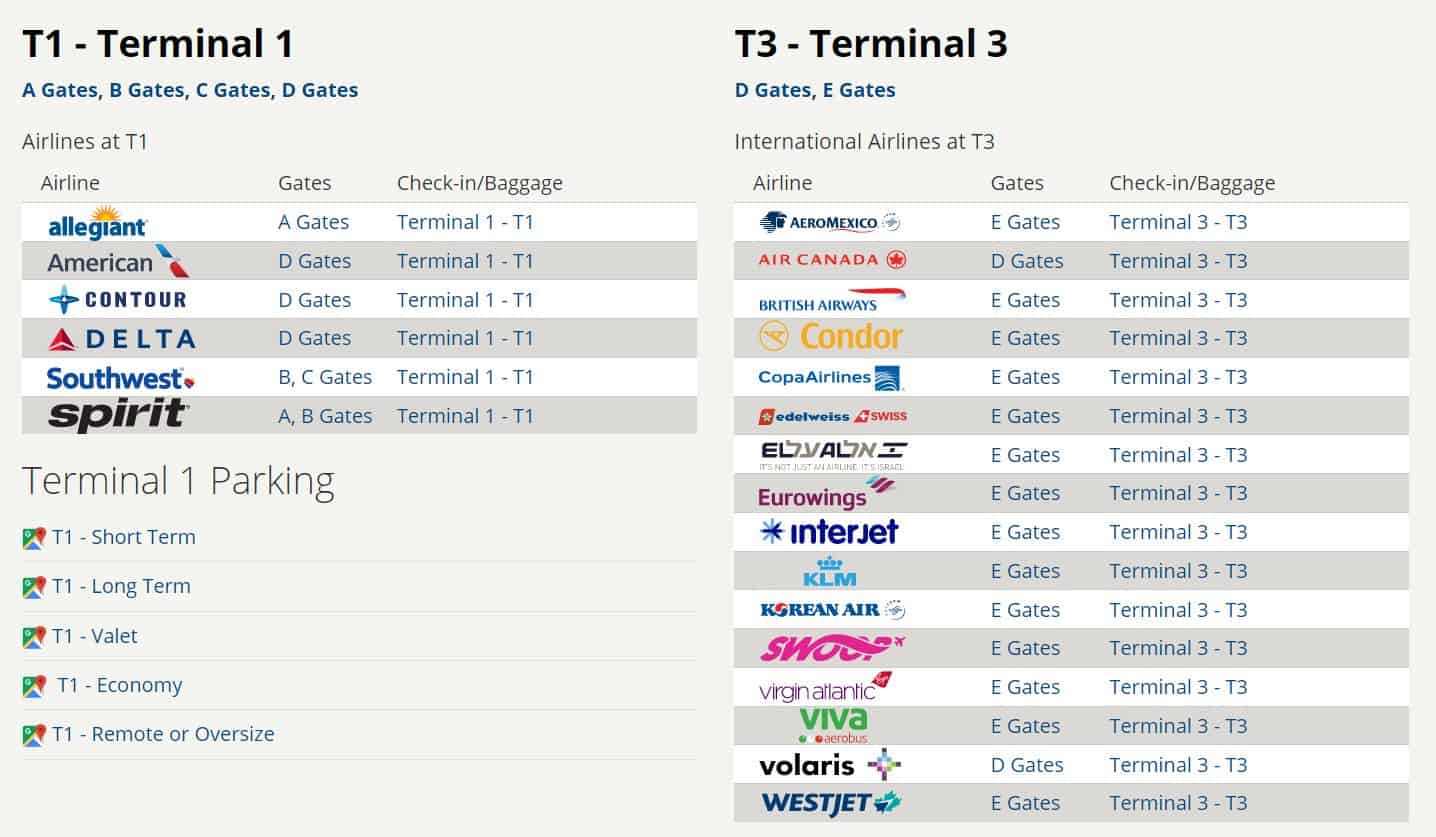Click Air Canada's D Gates link

pyautogui.click(x=1027, y=261)
